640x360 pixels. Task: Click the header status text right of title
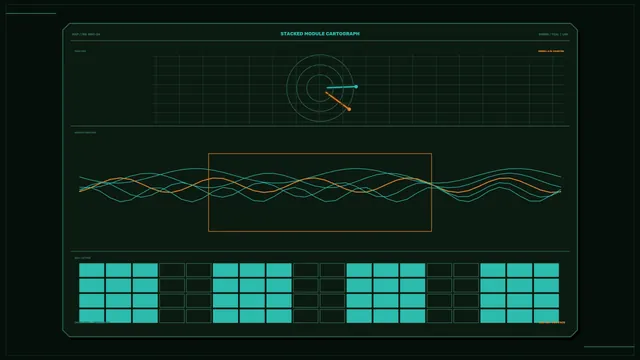553,34
